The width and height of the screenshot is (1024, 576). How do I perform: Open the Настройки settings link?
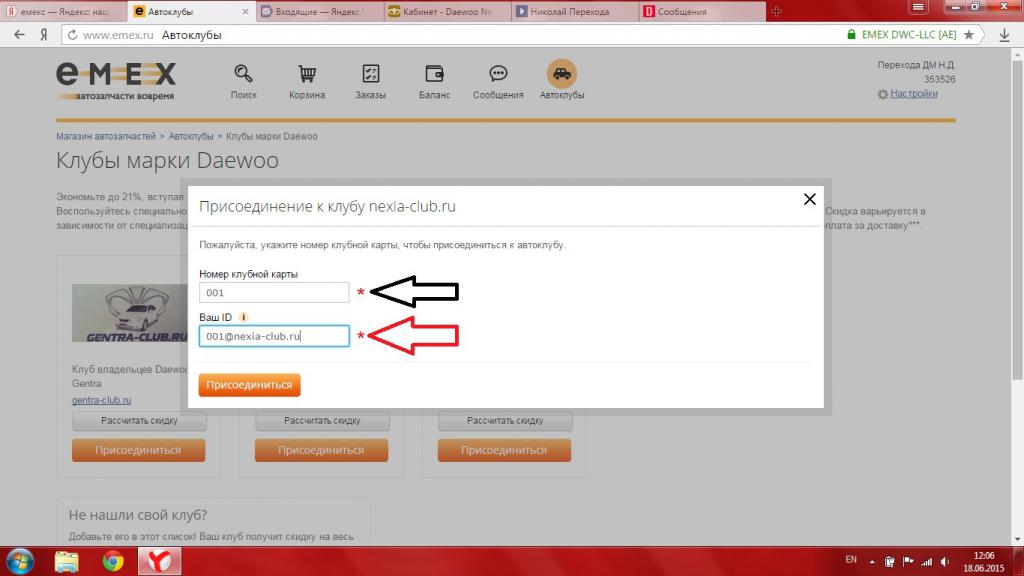[x=914, y=93]
